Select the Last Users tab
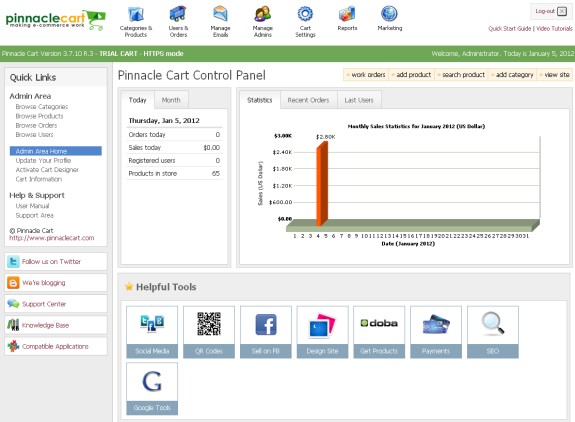575x422 pixels. click(x=359, y=100)
